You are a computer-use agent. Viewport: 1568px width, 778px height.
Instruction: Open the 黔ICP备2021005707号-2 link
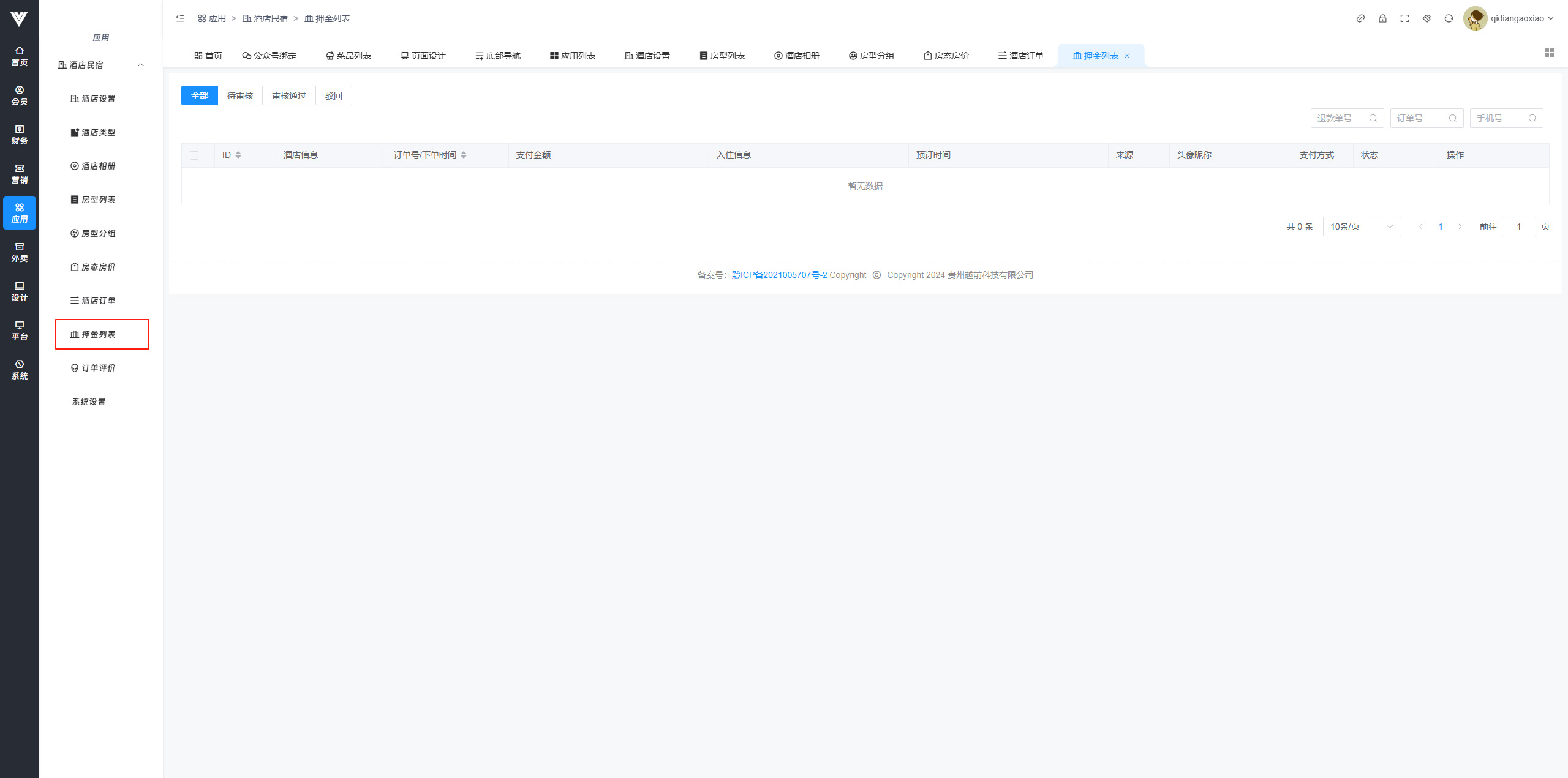coord(778,275)
